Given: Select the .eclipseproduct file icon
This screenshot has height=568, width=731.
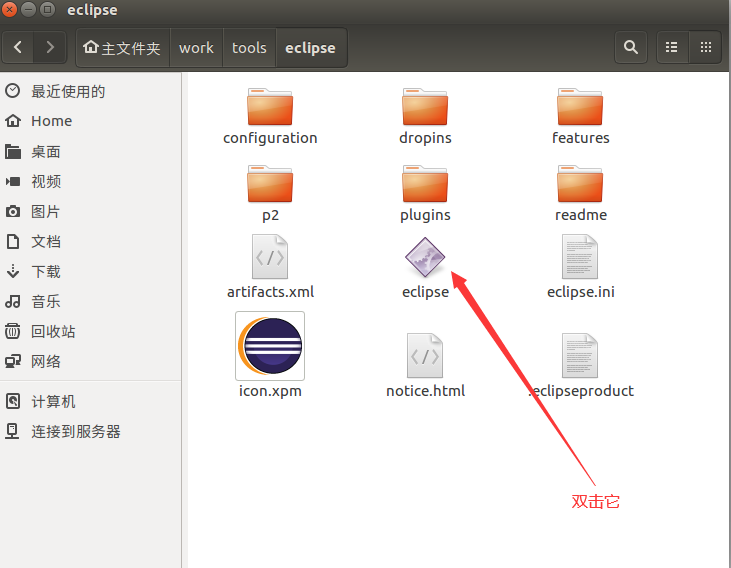Looking at the screenshot, I should [580, 356].
